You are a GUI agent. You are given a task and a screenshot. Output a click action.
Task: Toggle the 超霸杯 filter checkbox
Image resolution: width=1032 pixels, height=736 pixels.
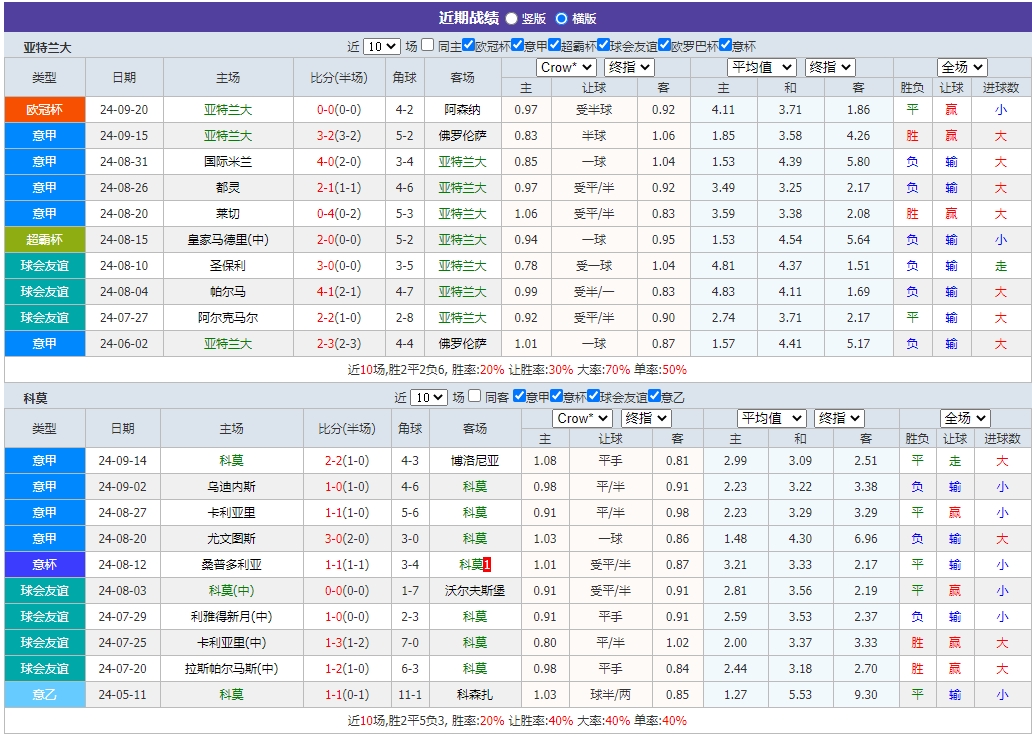click(555, 43)
